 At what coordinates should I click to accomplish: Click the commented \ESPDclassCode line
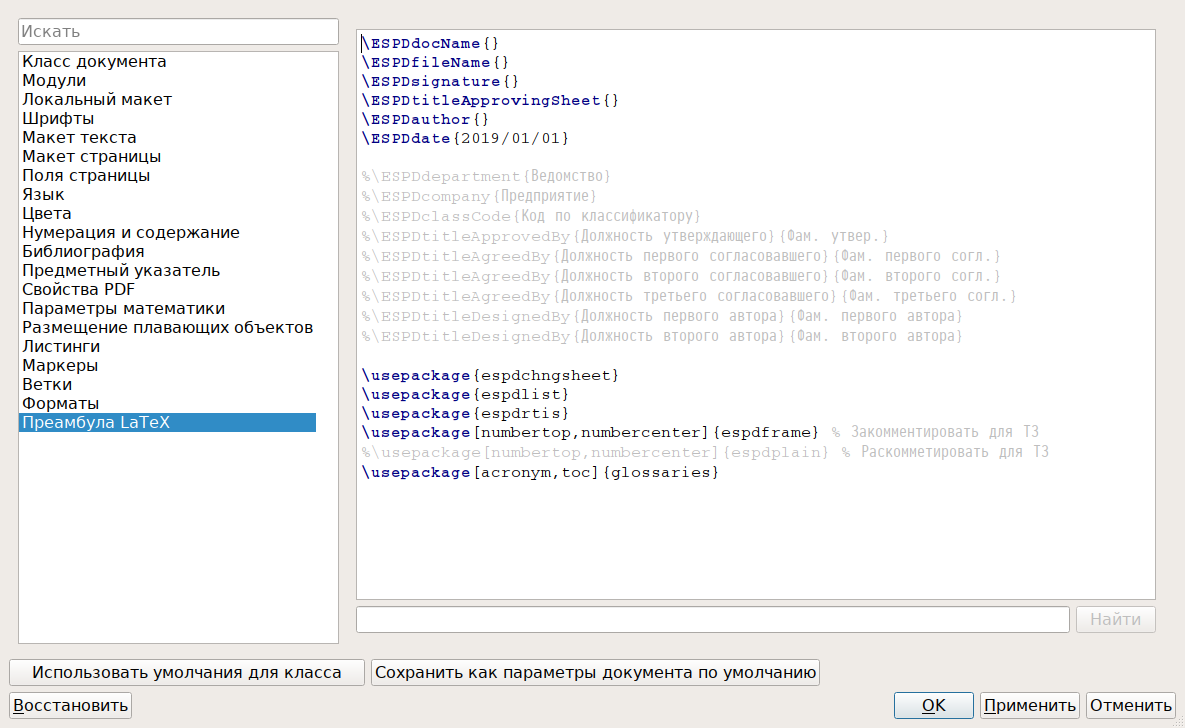[531, 216]
